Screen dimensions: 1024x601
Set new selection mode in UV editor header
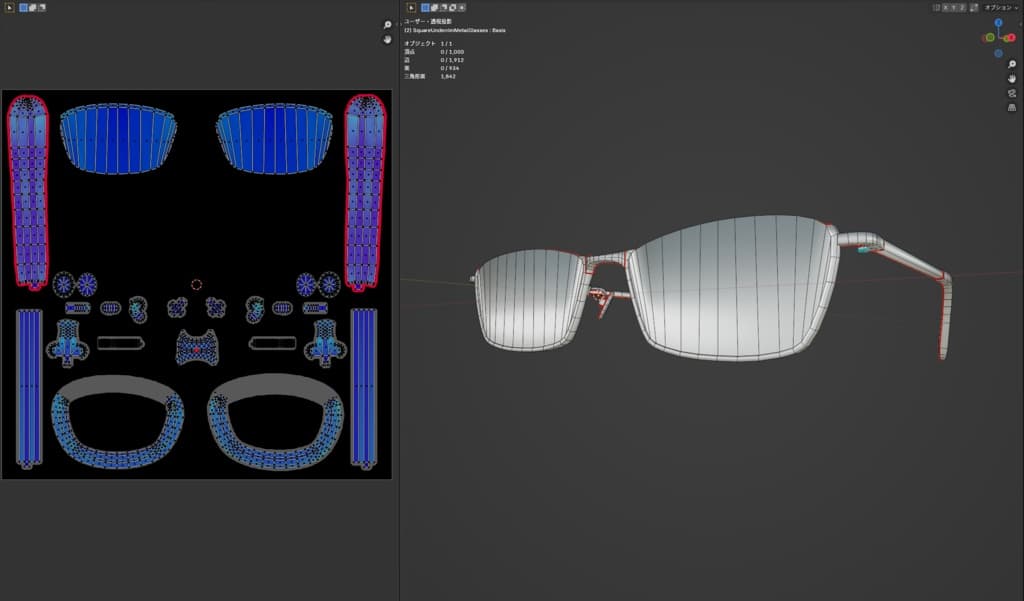[24, 7]
